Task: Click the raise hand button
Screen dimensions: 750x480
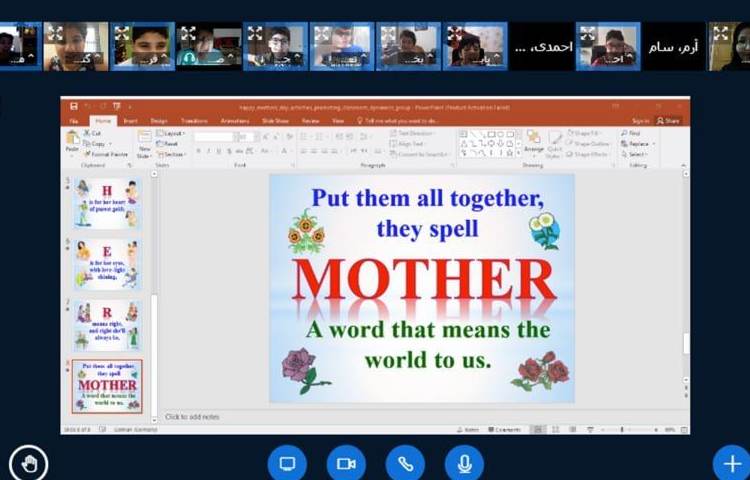Action: pyautogui.click(x=28, y=463)
